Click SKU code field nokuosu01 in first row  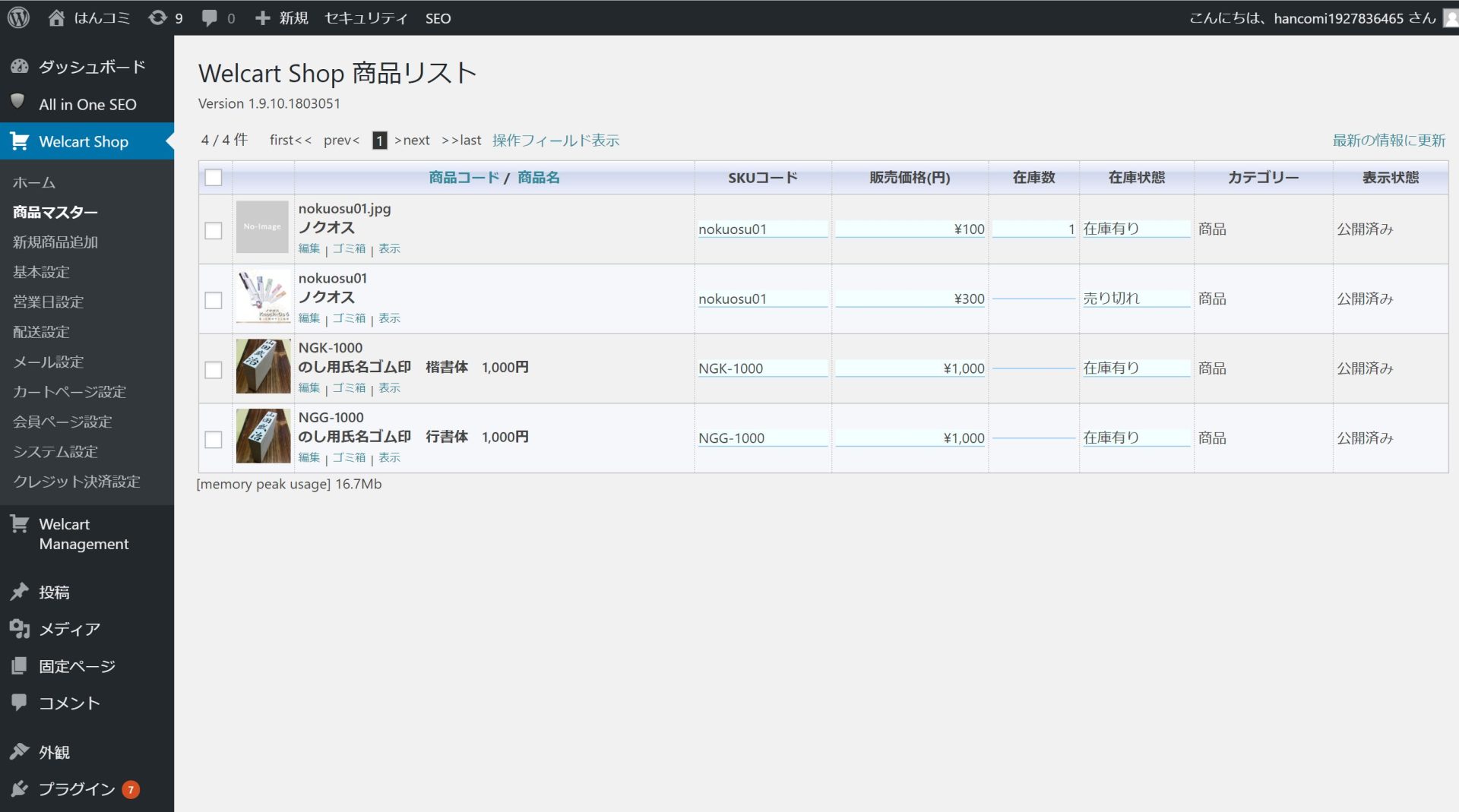tap(762, 229)
